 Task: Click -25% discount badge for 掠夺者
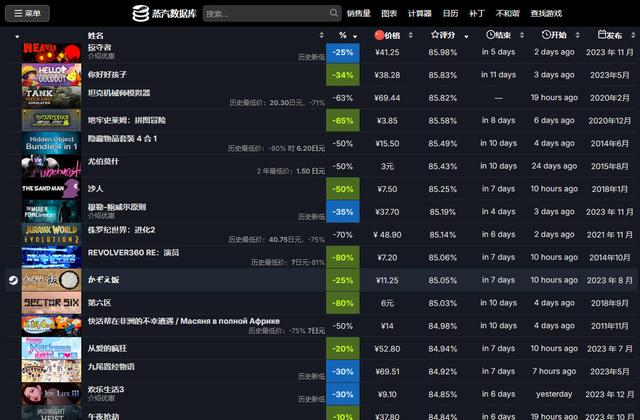343,52
